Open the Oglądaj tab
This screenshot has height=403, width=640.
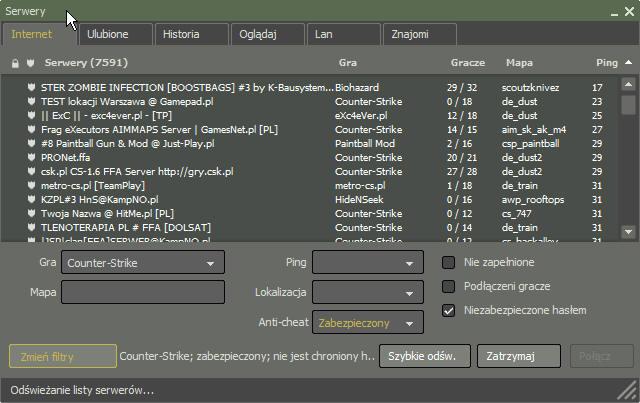[x=268, y=34]
